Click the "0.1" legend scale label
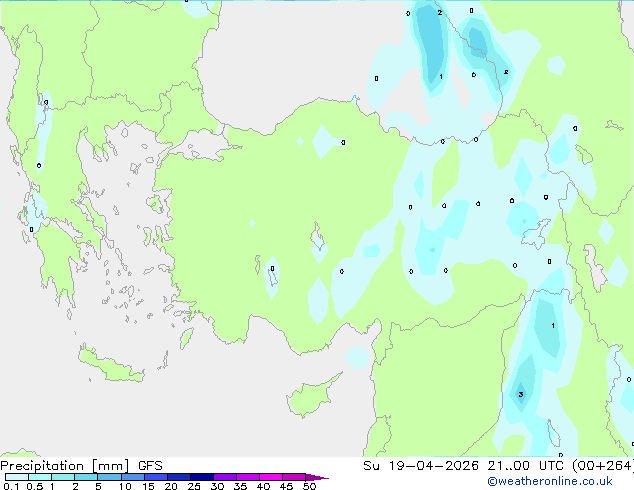This screenshot has width=634, height=490. [11, 486]
